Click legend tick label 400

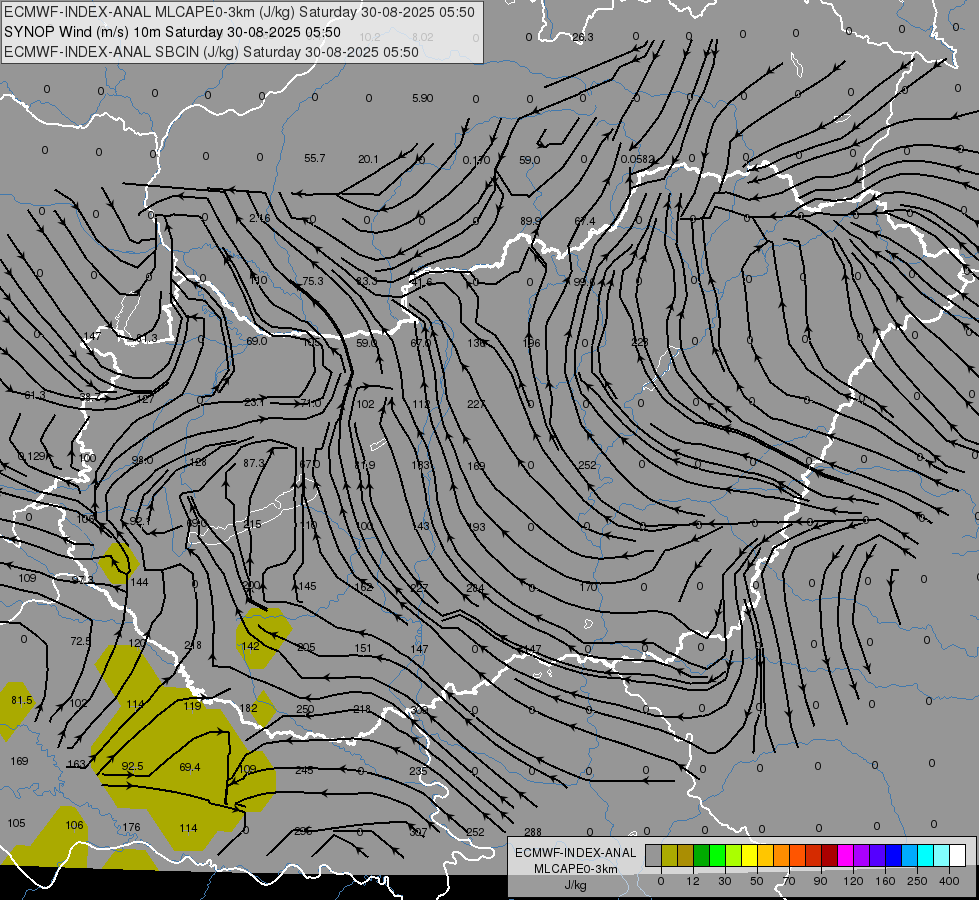[949, 881]
